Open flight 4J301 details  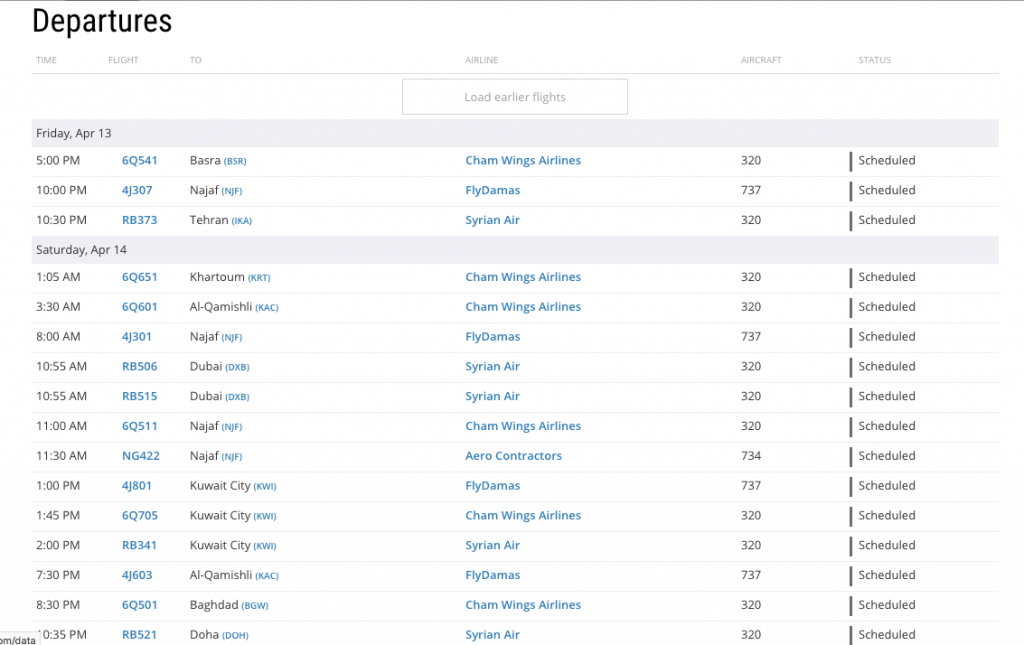[x=136, y=337]
